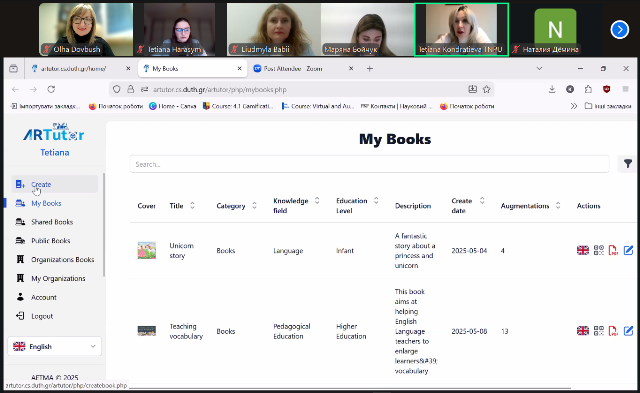Screen dimensions: 640x393
Task: Click the Tetiana user name
Action: tap(55, 153)
